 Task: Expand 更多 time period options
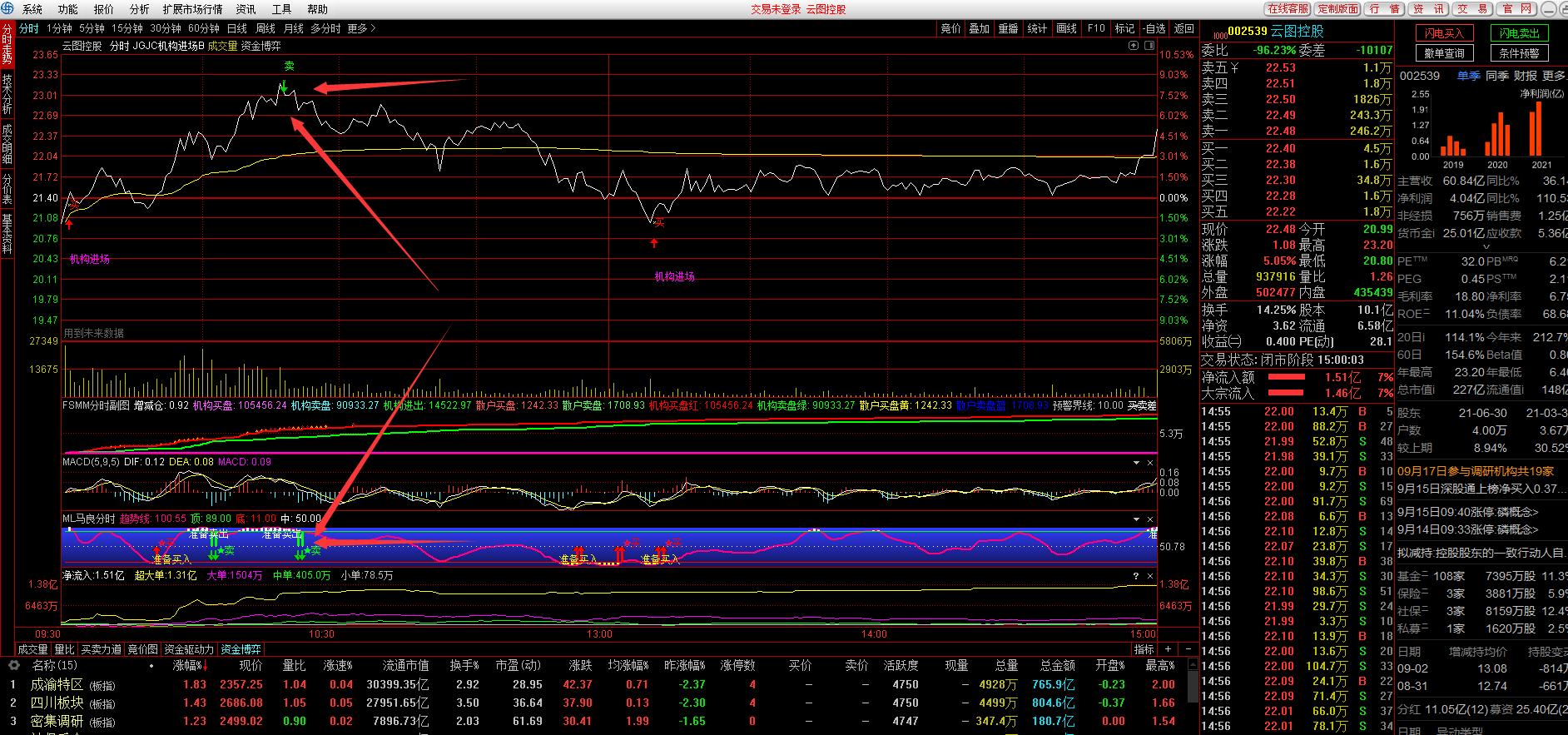click(x=361, y=28)
